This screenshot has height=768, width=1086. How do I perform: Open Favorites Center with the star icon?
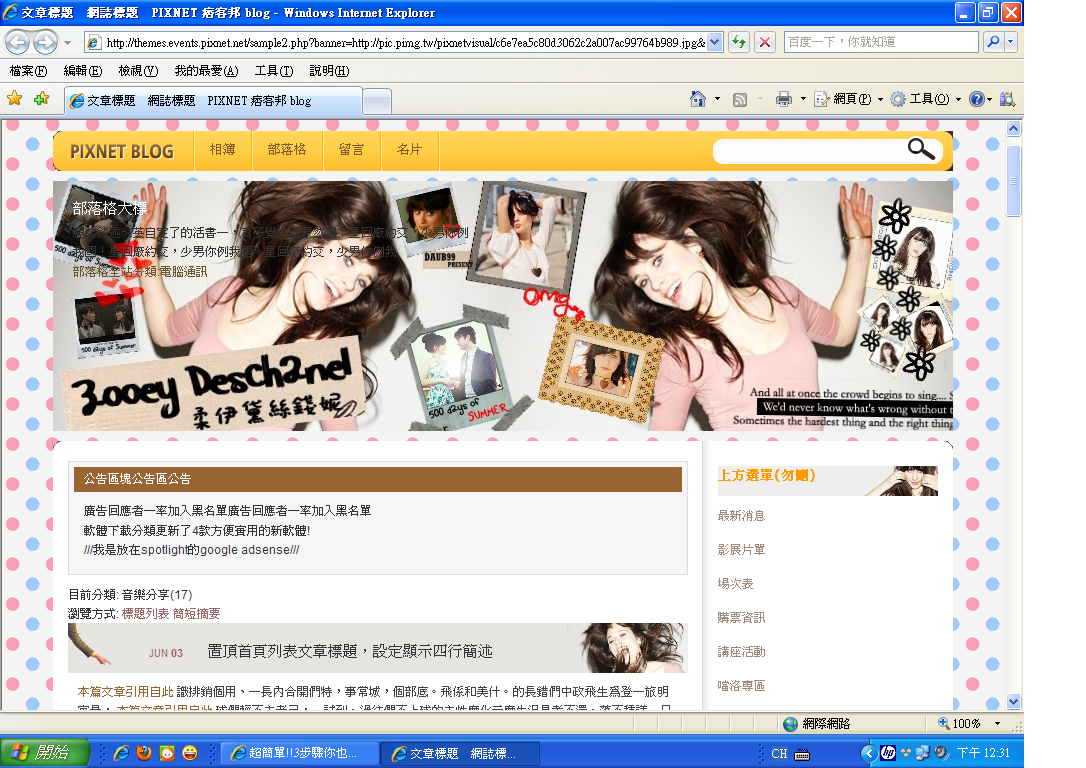click(x=15, y=99)
